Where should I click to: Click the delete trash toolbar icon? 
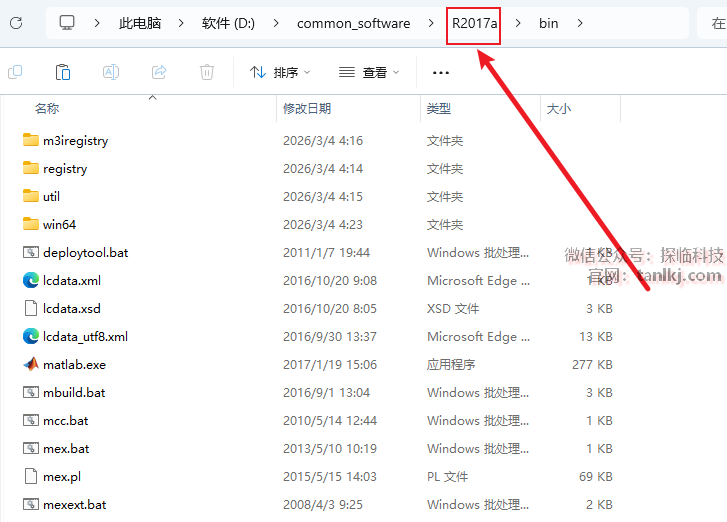click(207, 72)
